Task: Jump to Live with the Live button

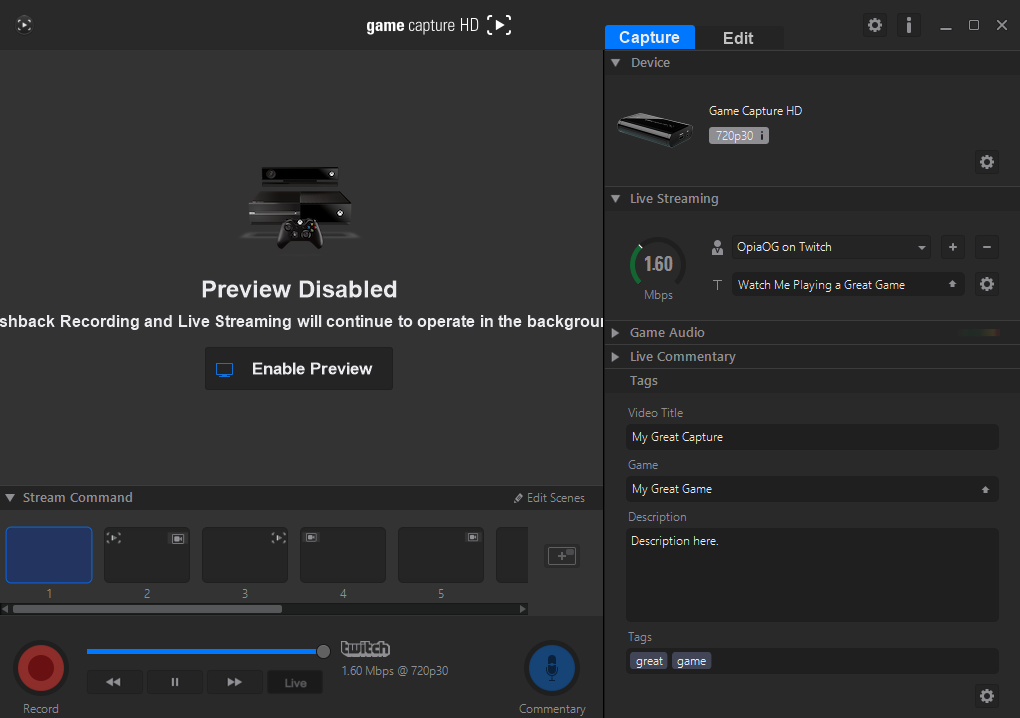Action: click(295, 682)
